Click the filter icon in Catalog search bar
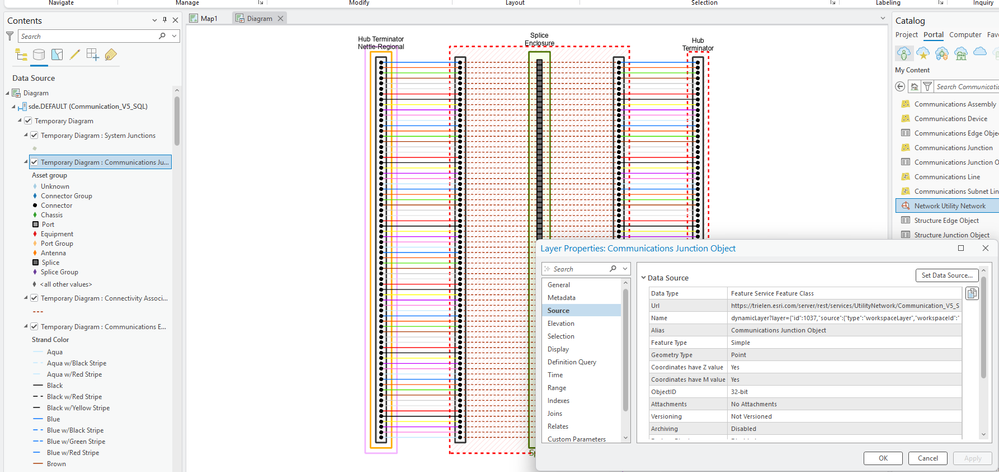 927,86
